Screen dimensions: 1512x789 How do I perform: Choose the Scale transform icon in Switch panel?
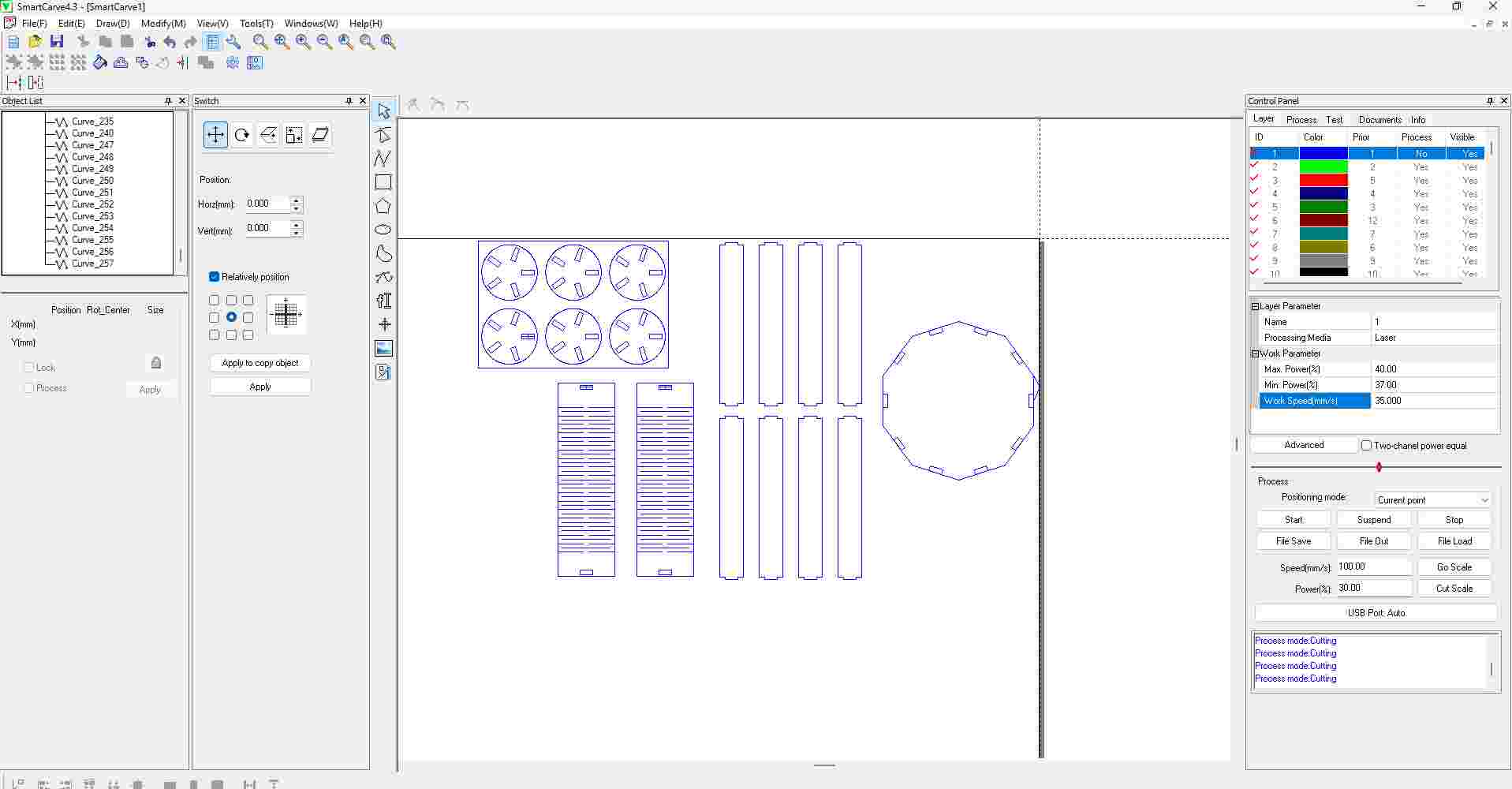(x=294, y=135)
